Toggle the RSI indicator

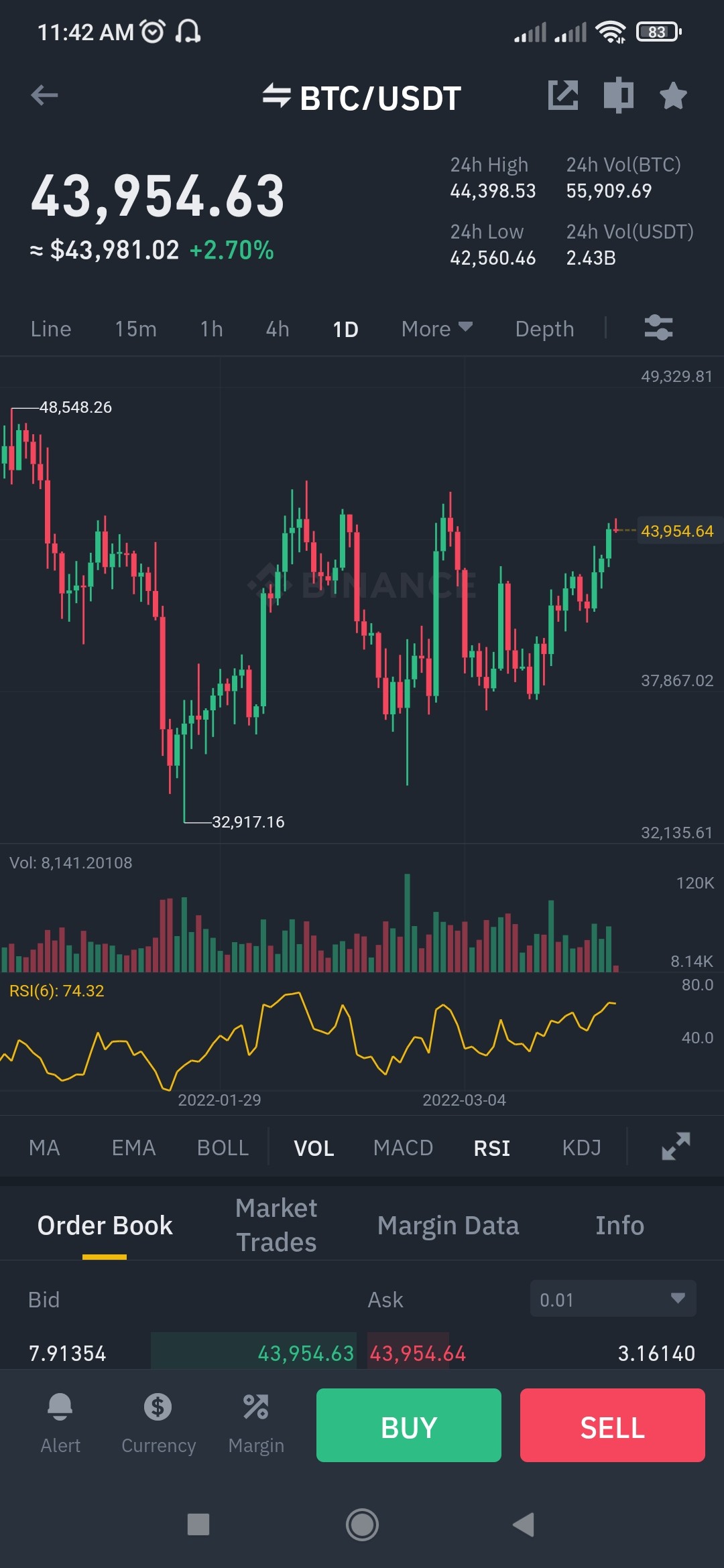492,1148
